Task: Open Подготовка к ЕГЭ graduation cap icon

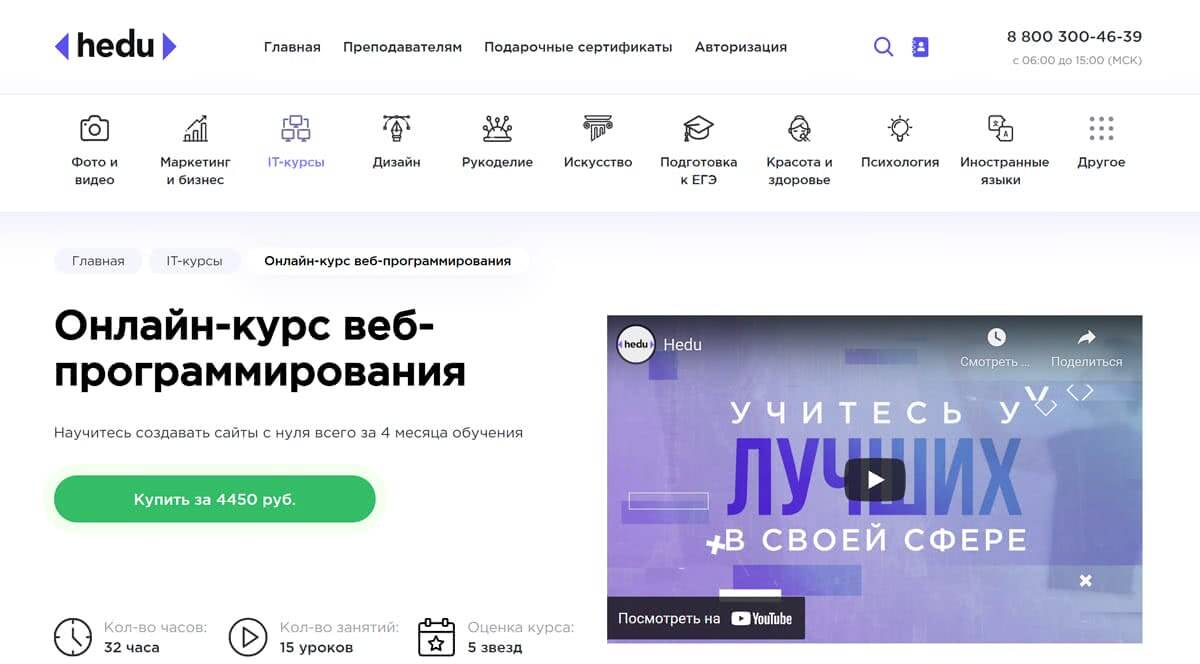Action: [x=699, y=128]
